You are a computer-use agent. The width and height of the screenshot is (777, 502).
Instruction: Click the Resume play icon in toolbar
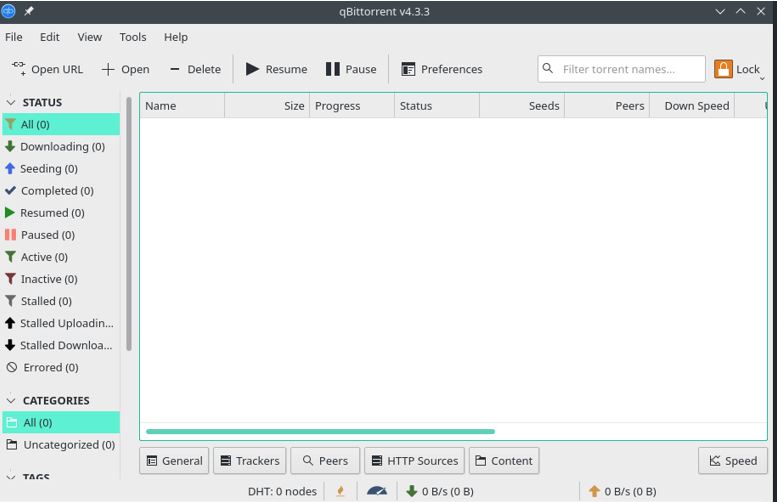[253, 69]
